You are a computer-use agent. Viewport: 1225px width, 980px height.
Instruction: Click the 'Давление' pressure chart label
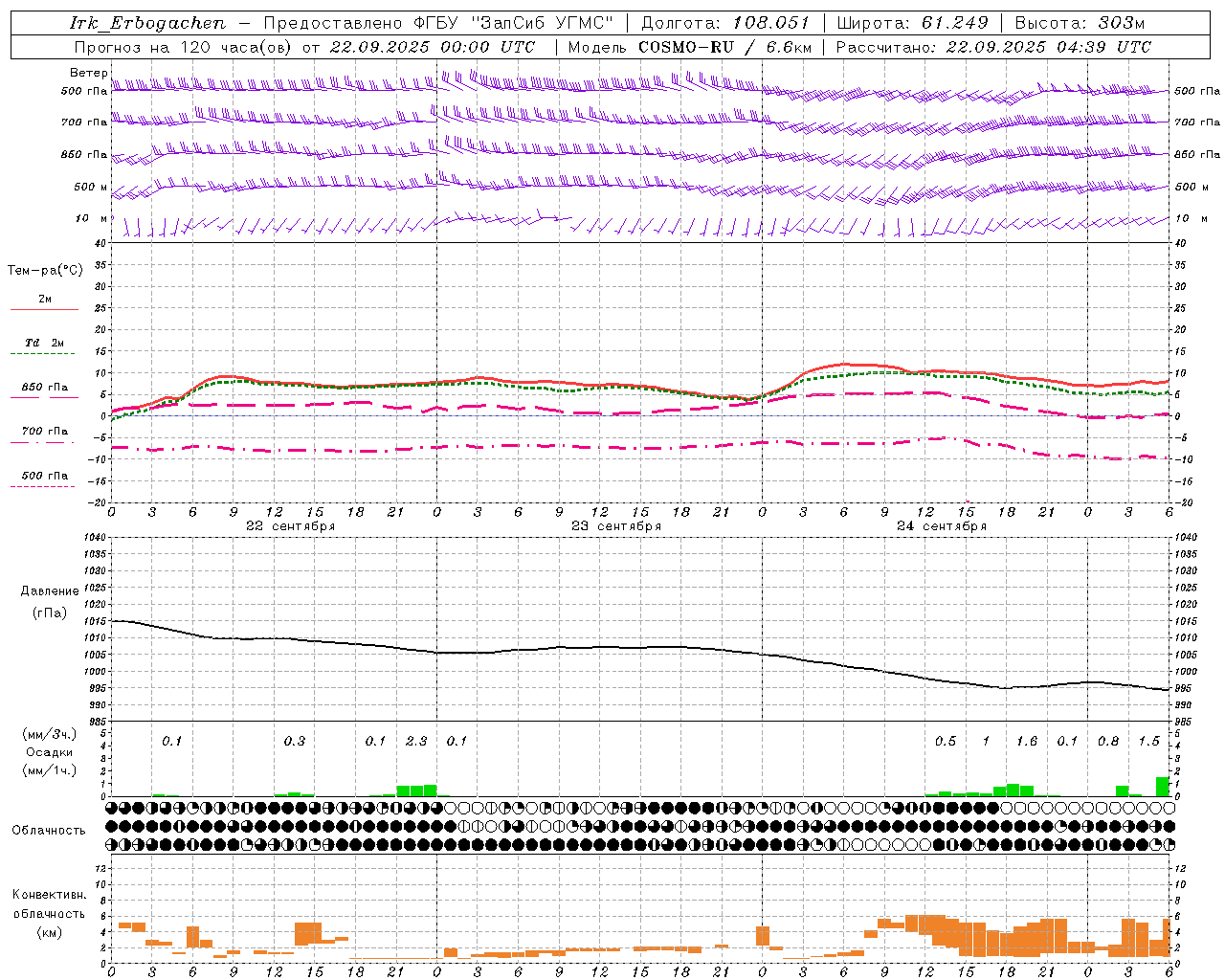pyautogui.click(x=50, y=591)
